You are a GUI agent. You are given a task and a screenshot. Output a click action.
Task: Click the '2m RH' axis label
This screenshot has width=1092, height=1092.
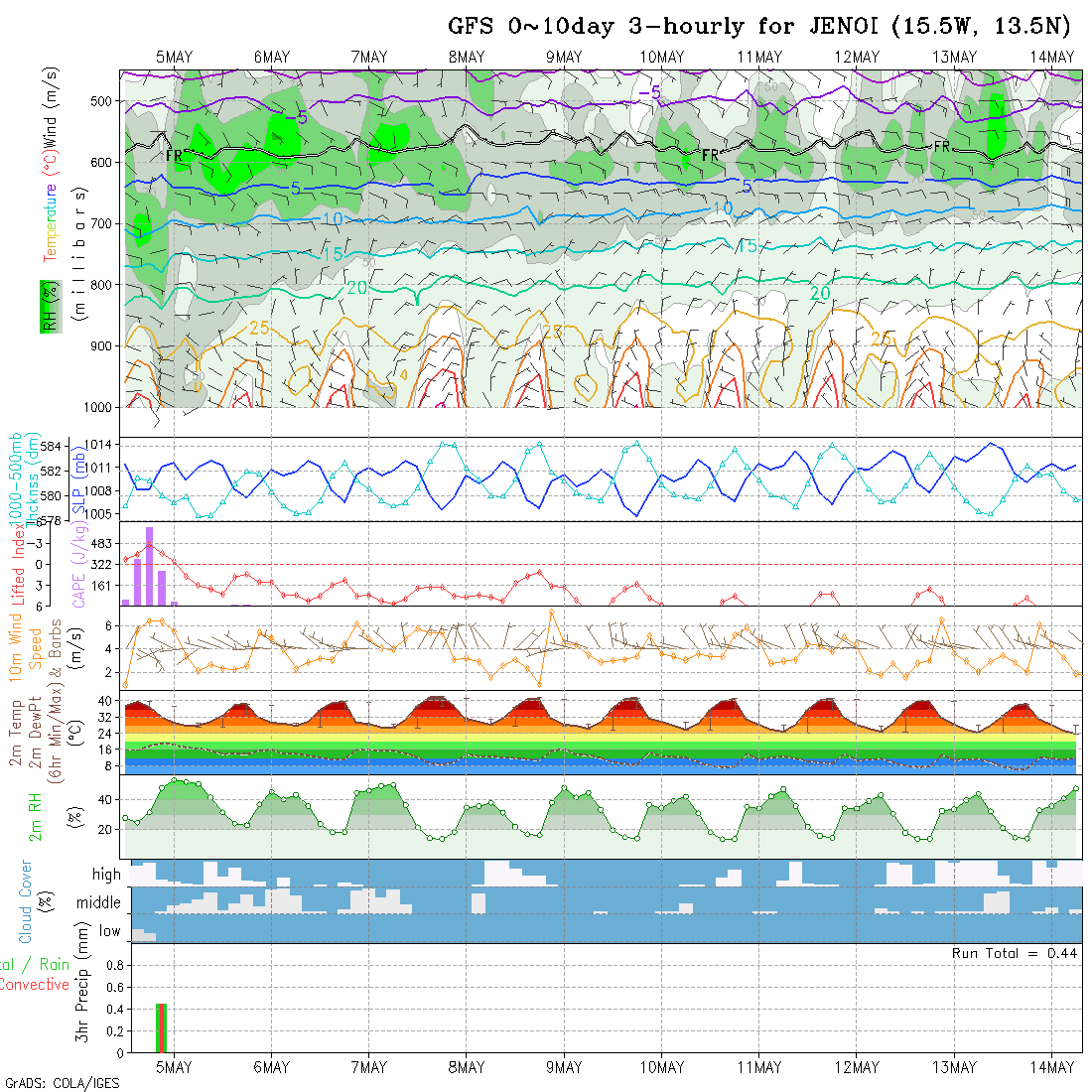35,816
